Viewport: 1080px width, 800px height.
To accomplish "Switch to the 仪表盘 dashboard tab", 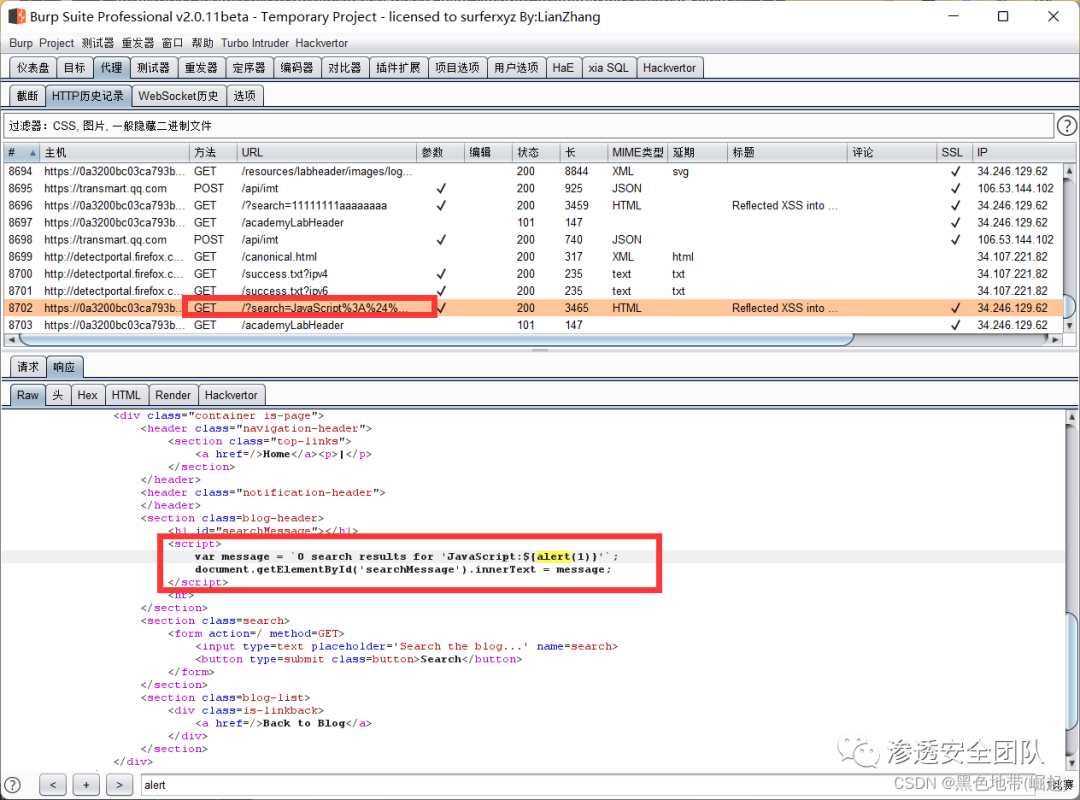I will coord(33,68).
